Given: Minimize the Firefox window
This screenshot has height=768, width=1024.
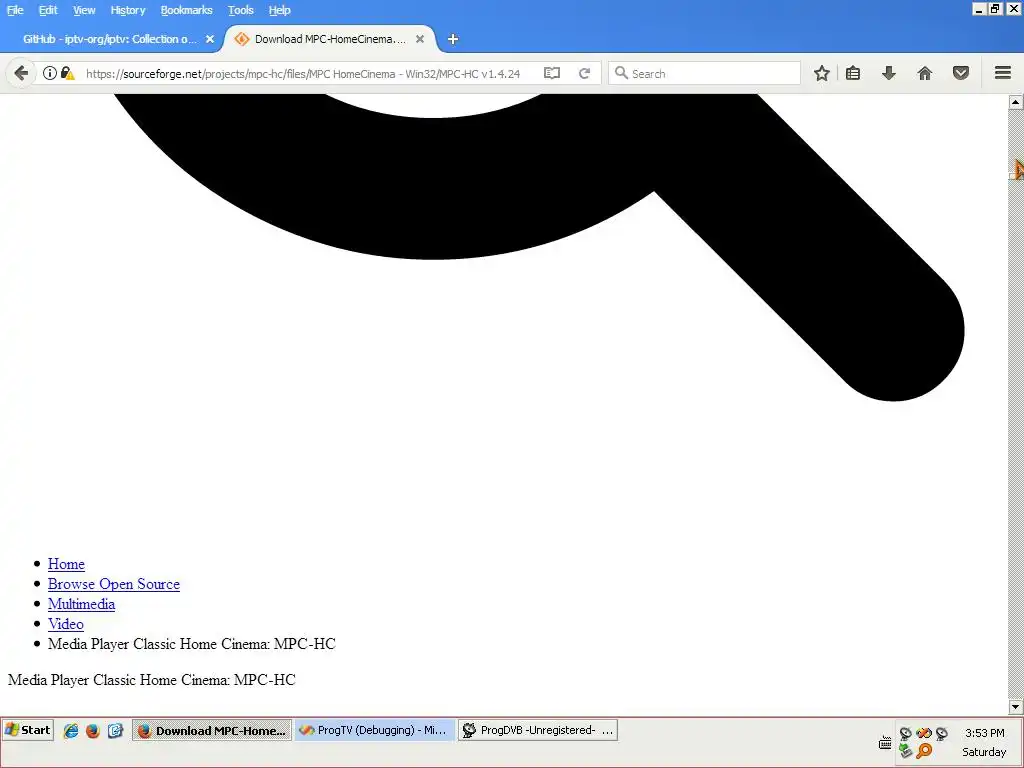Looking at the screenshot, I should click(979, 9).
